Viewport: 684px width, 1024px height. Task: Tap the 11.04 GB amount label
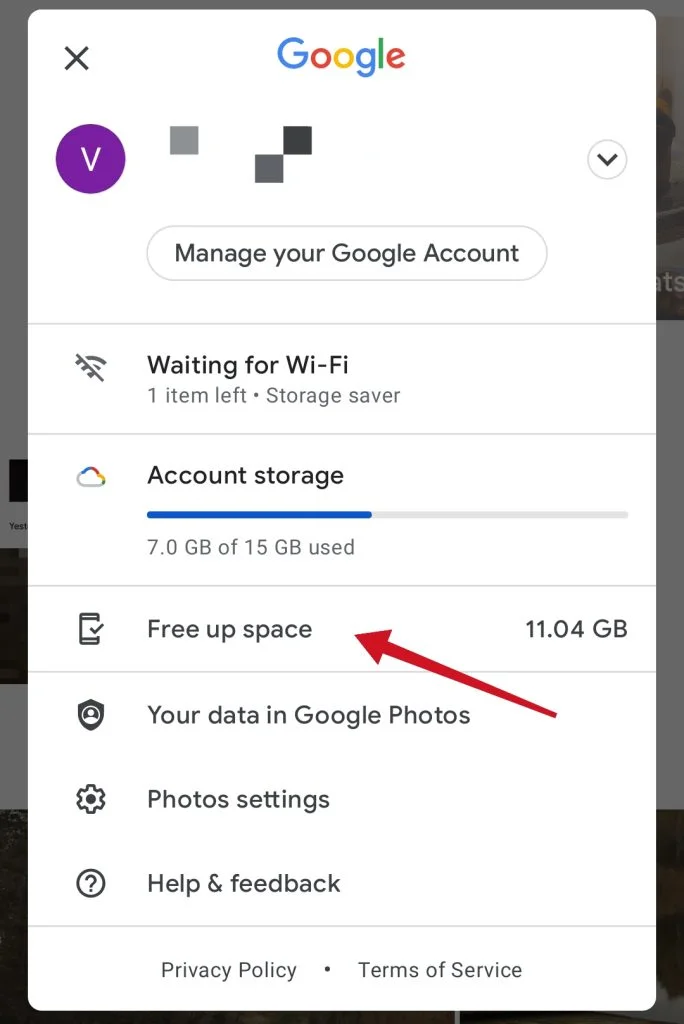pyautogui.click(x=576, y=629)
